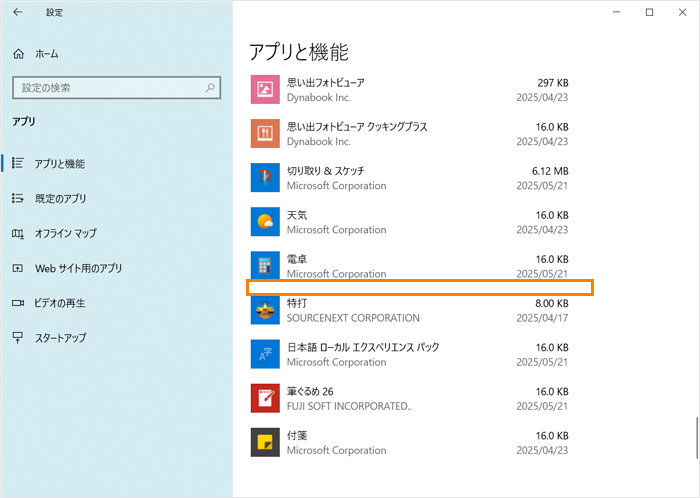Viewport: 700px width, 498px height.
Task: Click the 電卓 calculator app icon
Action: [x=265, y=266]
